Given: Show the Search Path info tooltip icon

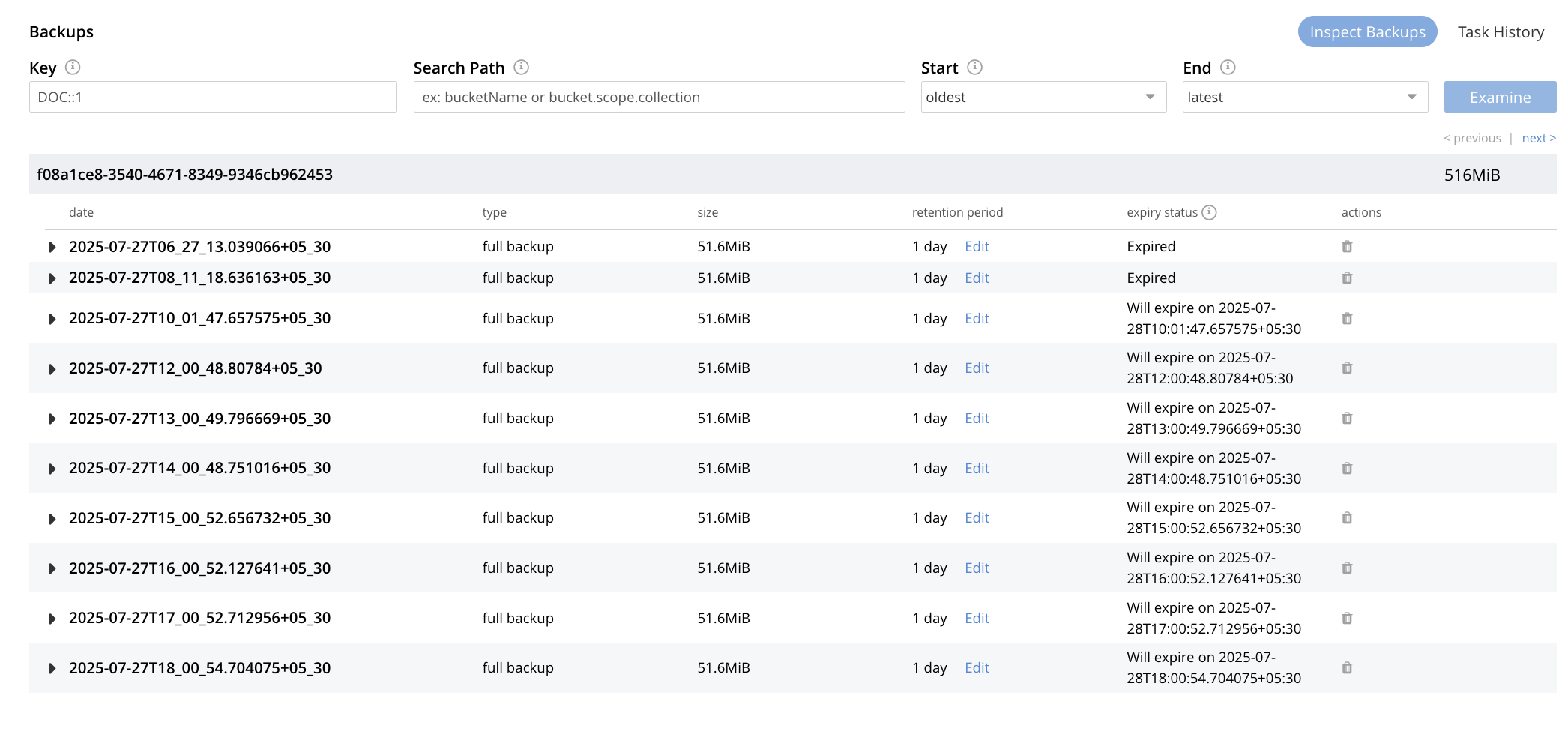Looking at the screenshot, I should (522, 67).
